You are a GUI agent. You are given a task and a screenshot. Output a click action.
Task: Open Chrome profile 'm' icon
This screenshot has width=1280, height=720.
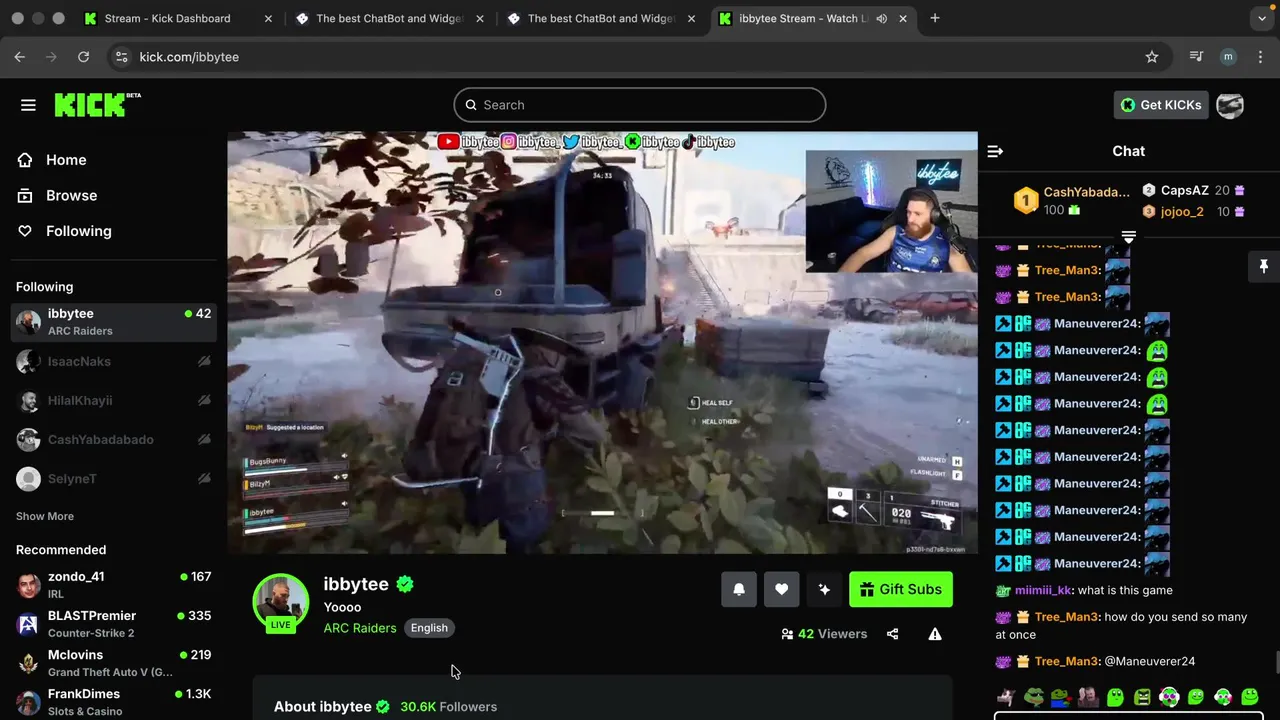click(1228, 57)
